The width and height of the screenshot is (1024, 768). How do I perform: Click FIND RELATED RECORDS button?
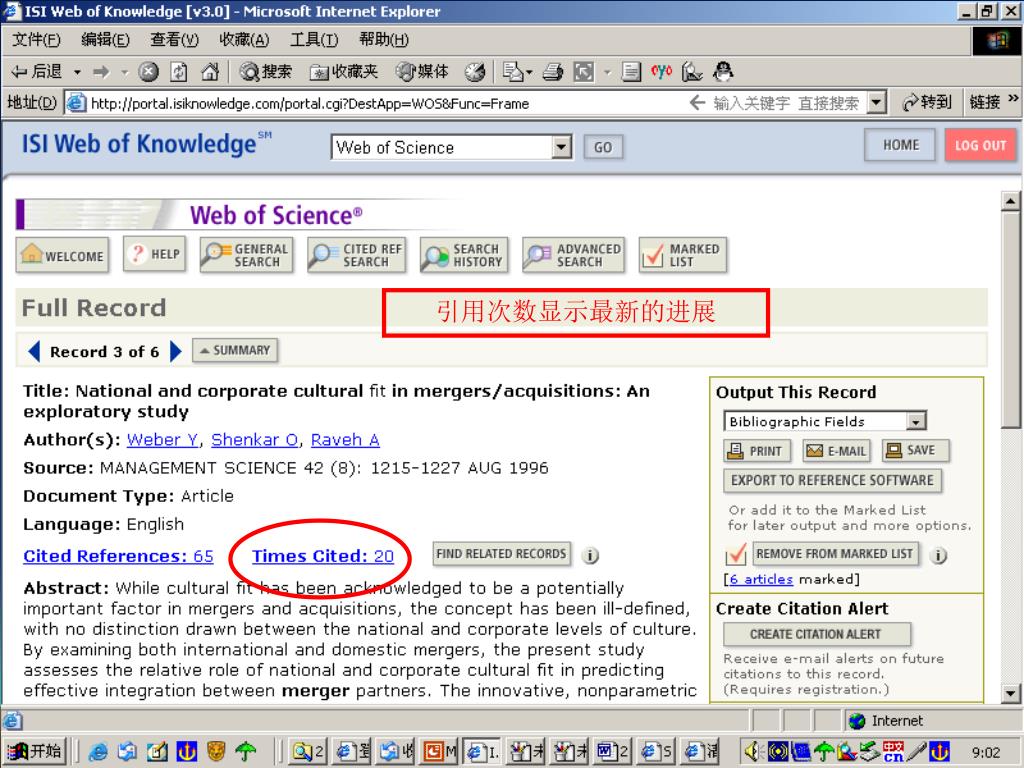click(x=502, y=554)
